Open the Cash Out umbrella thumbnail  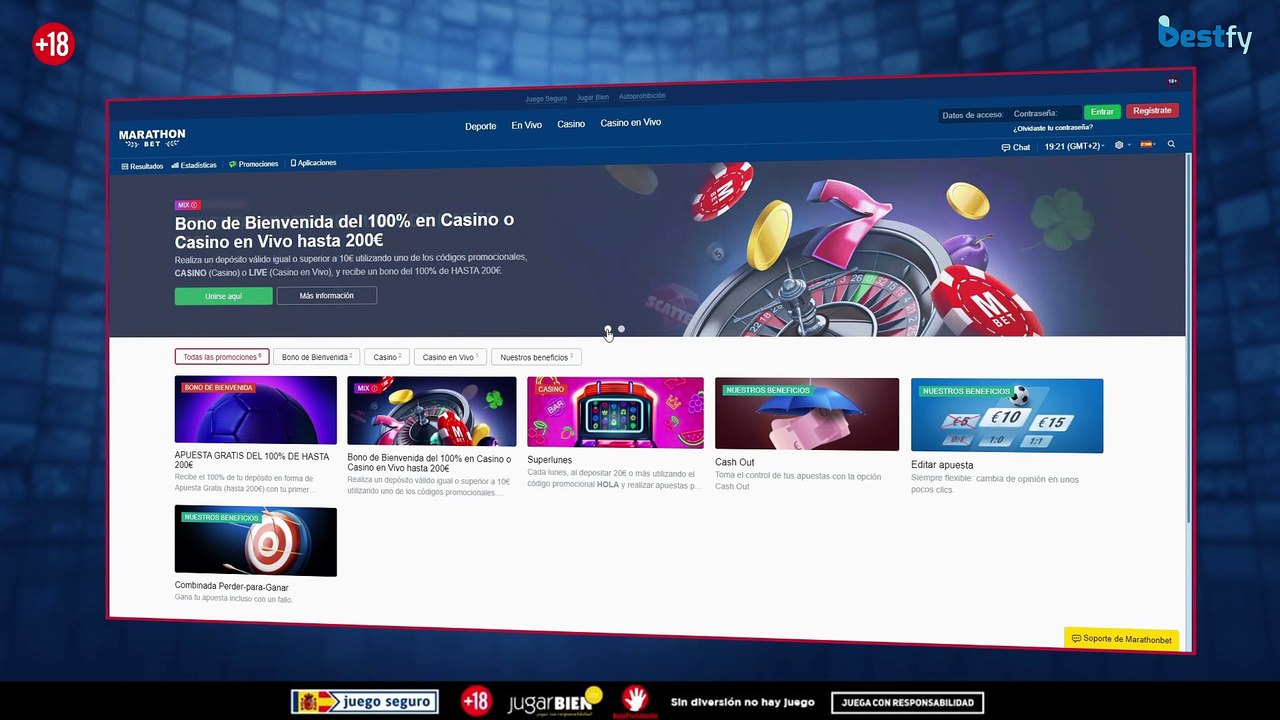tap(807, 414)
